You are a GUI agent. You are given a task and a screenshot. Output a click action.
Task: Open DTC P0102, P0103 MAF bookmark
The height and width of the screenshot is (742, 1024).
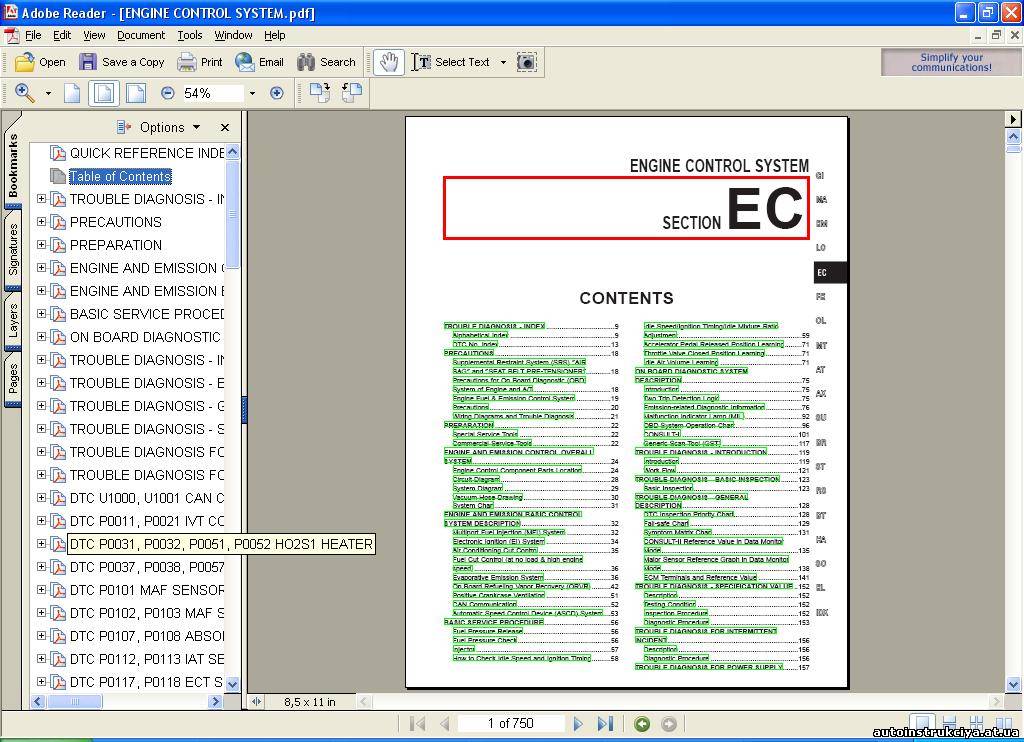coord(146,613)
